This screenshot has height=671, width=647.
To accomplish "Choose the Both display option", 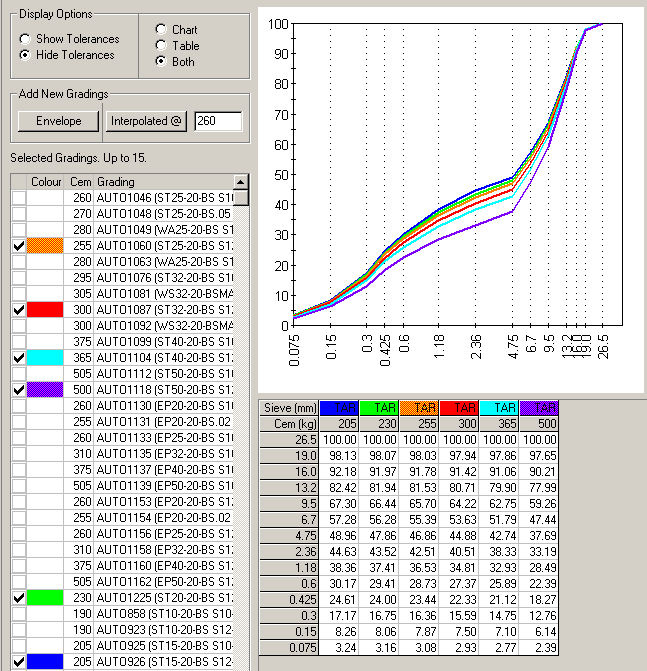I will coord(161,62).
